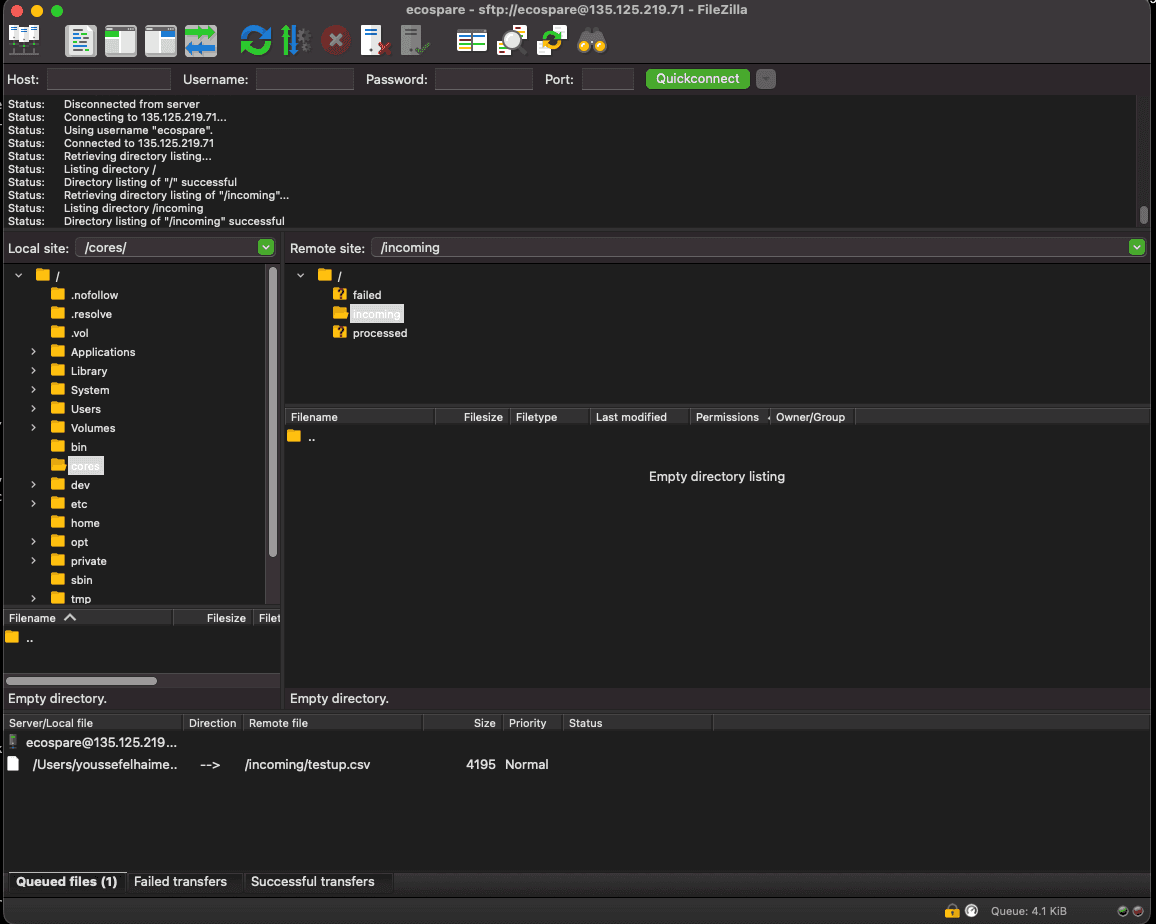This screenshot has width=1156, height=924.
Task: Open the Local site path dropdown
Action: tap(265, 247)
